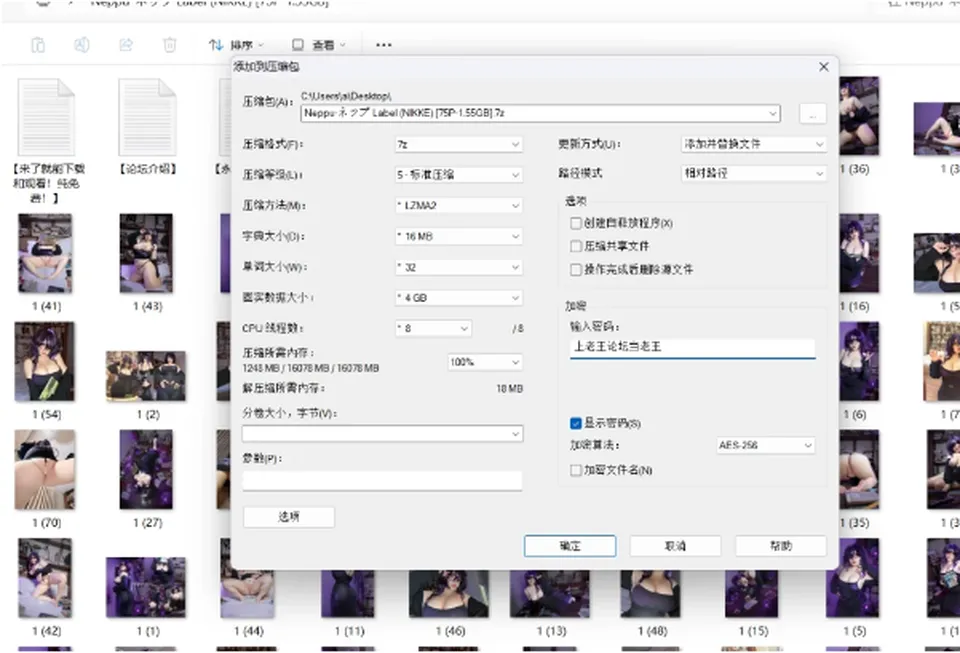Click the 输入密码 password field
The image size is (960, 653).
pos(692,347)
